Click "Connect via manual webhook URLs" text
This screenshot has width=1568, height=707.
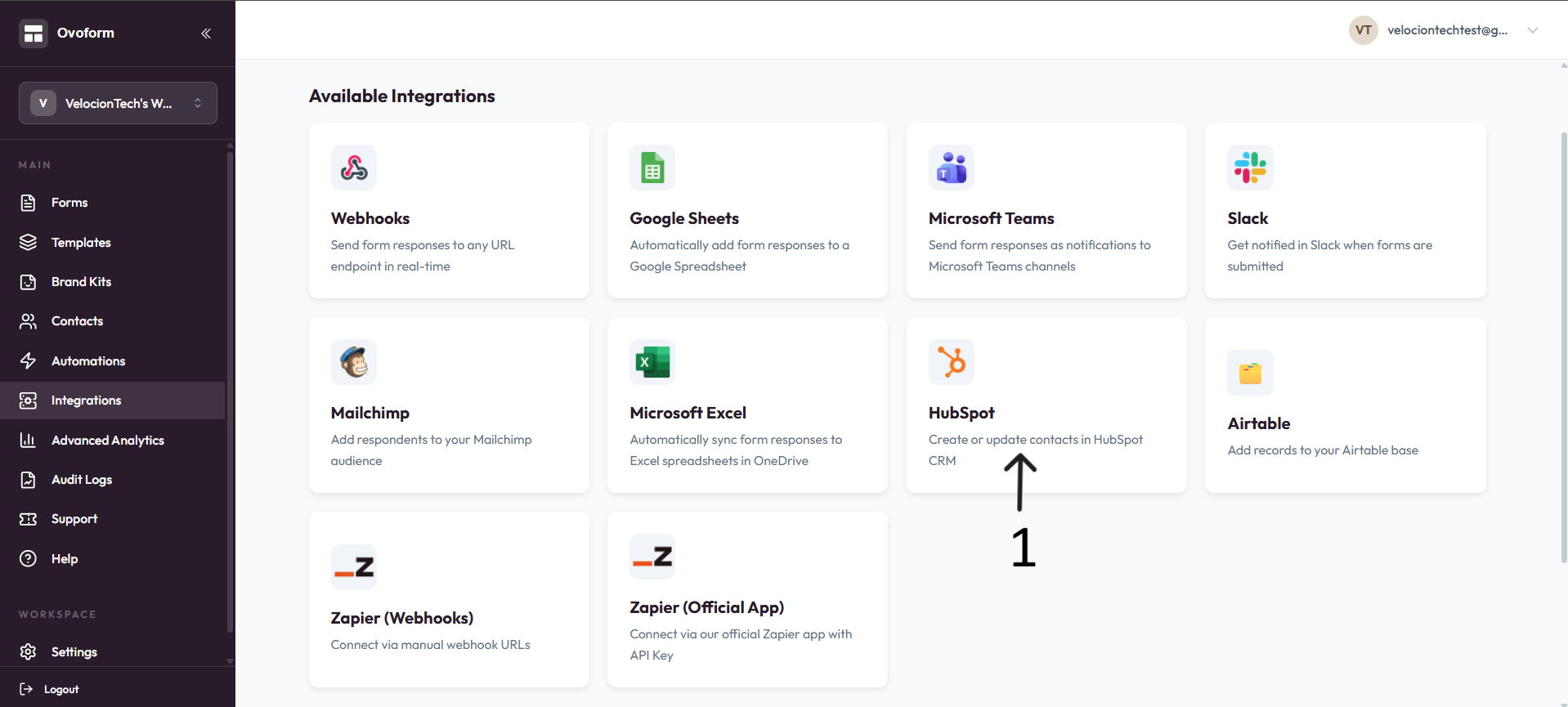[x=430, y=645]
